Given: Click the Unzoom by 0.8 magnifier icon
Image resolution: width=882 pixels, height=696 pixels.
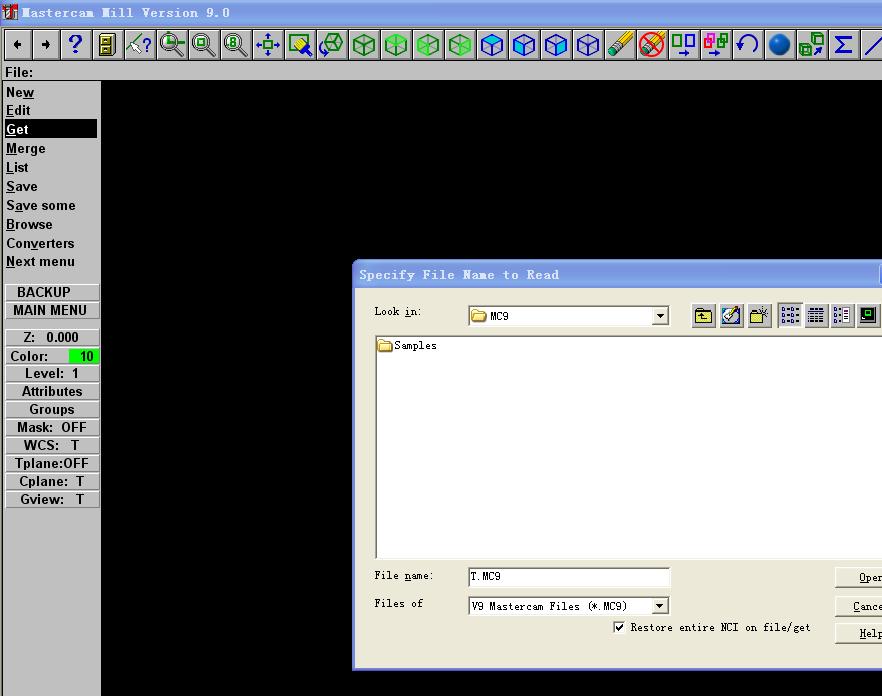Looking at the screenshot, I should coord(235,44).
